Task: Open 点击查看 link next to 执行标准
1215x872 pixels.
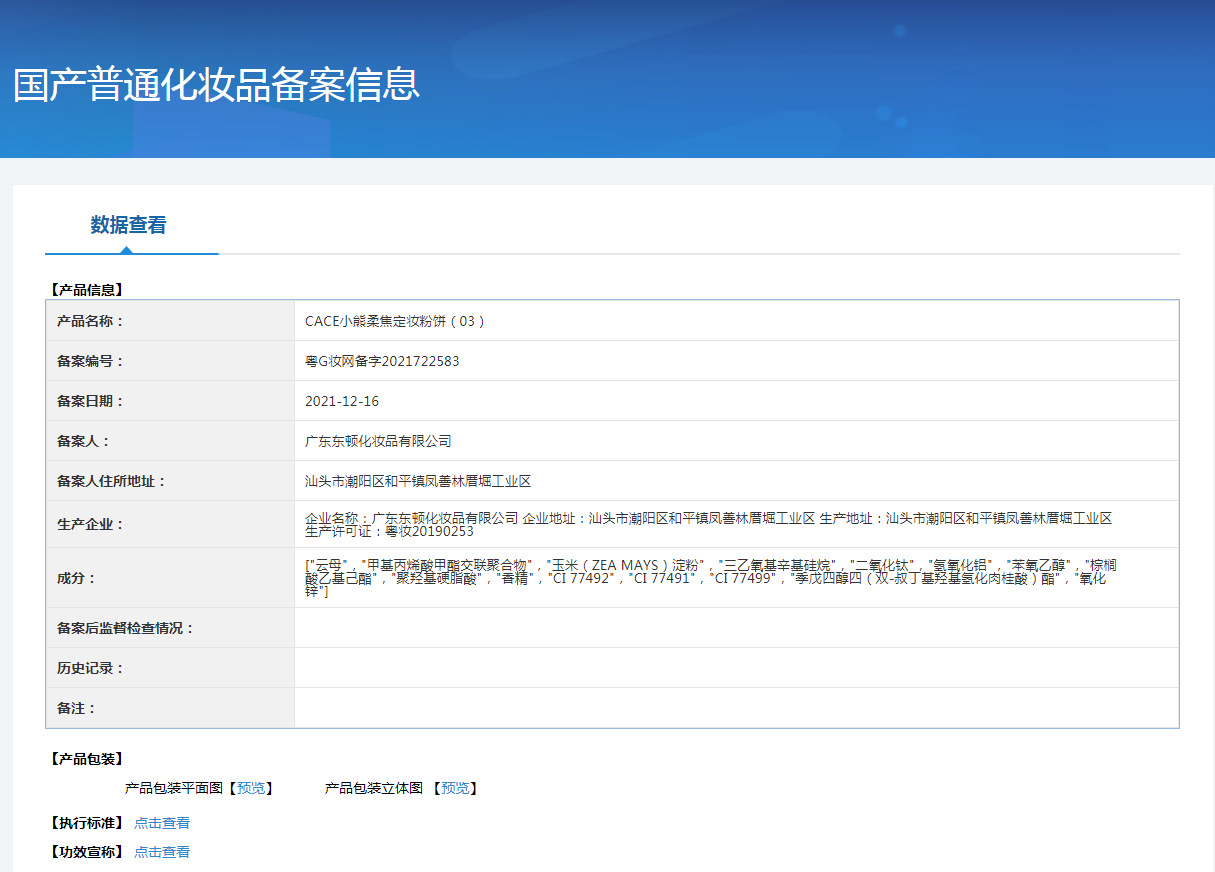Action: [x=162, y=823]
